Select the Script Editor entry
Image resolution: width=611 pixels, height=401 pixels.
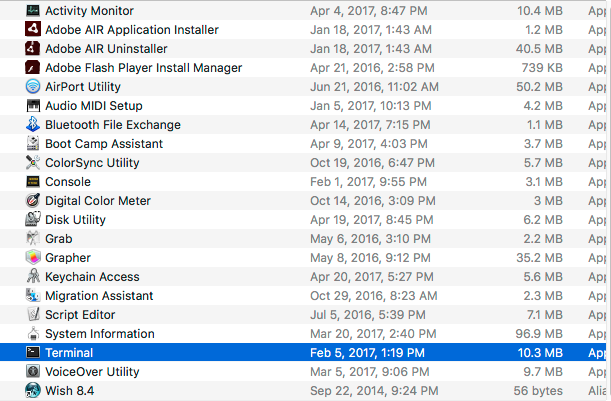[x=81, y=314]
